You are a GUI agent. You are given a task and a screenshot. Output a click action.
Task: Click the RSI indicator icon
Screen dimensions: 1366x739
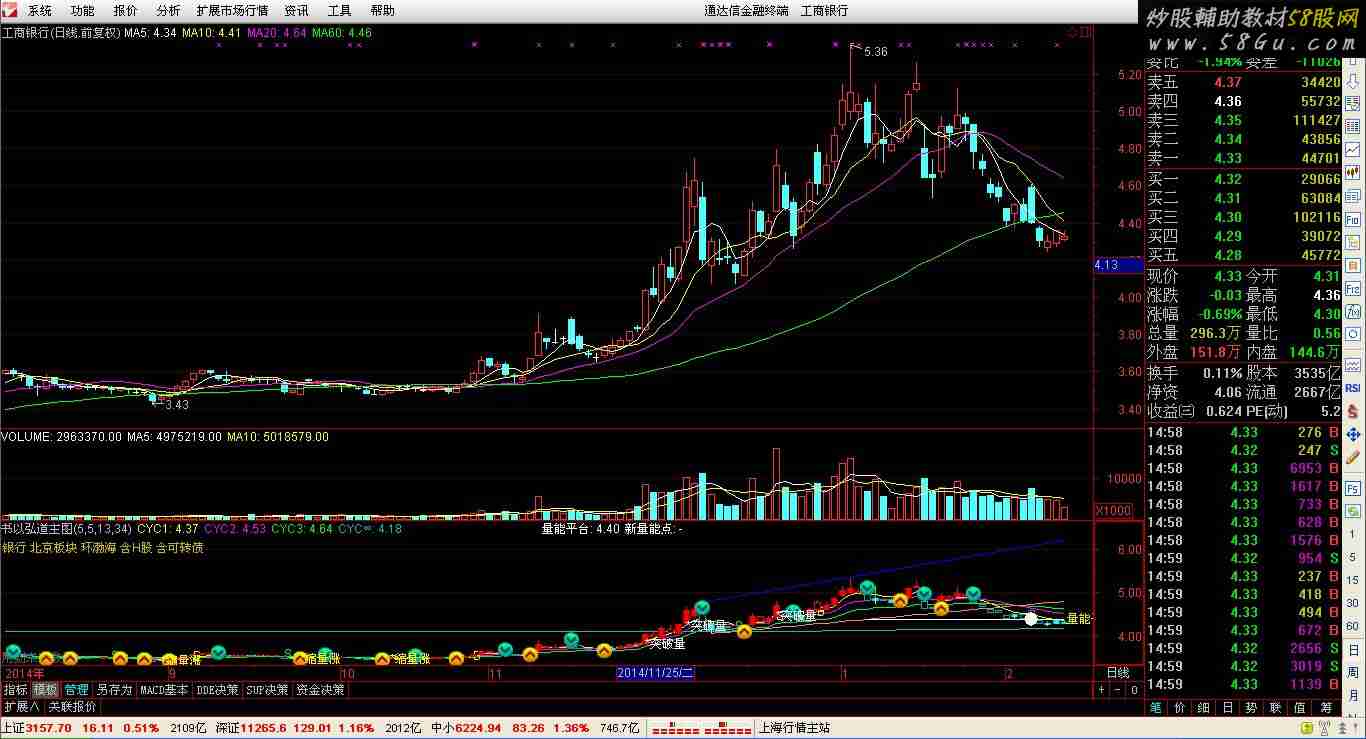1352,387
